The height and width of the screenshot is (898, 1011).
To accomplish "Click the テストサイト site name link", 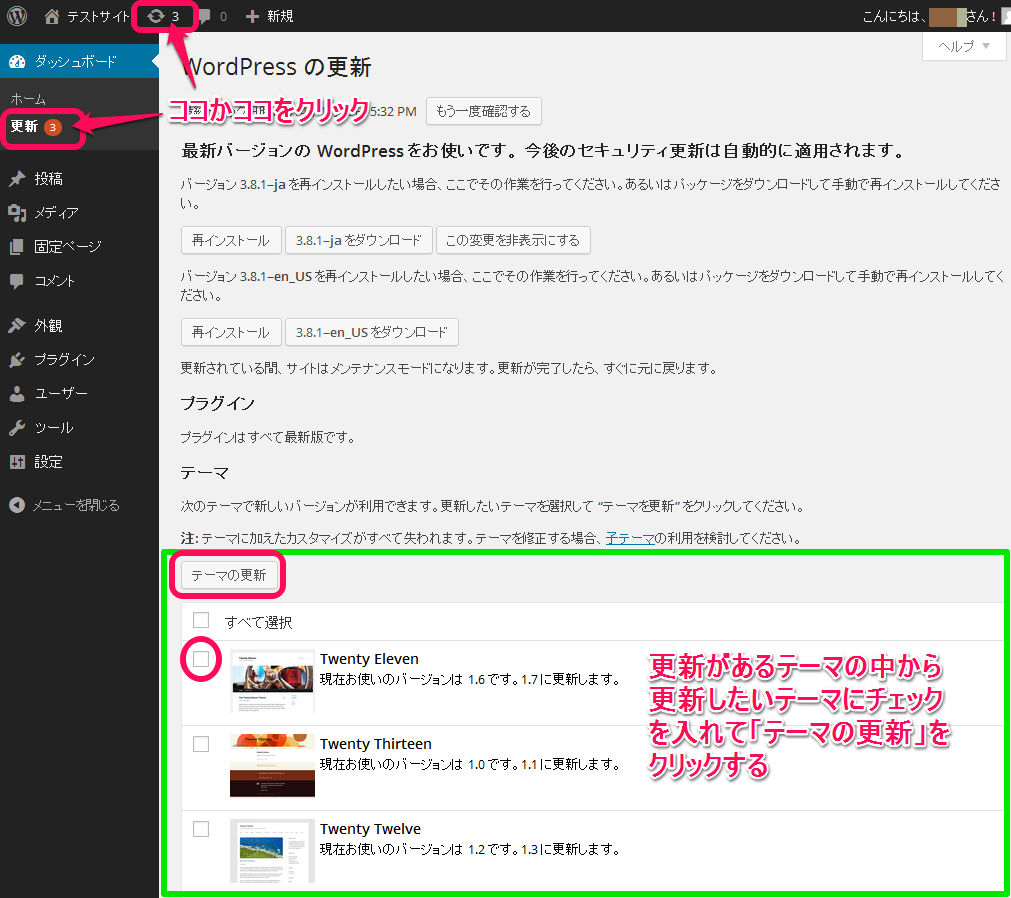I will (x=98, y=16).
